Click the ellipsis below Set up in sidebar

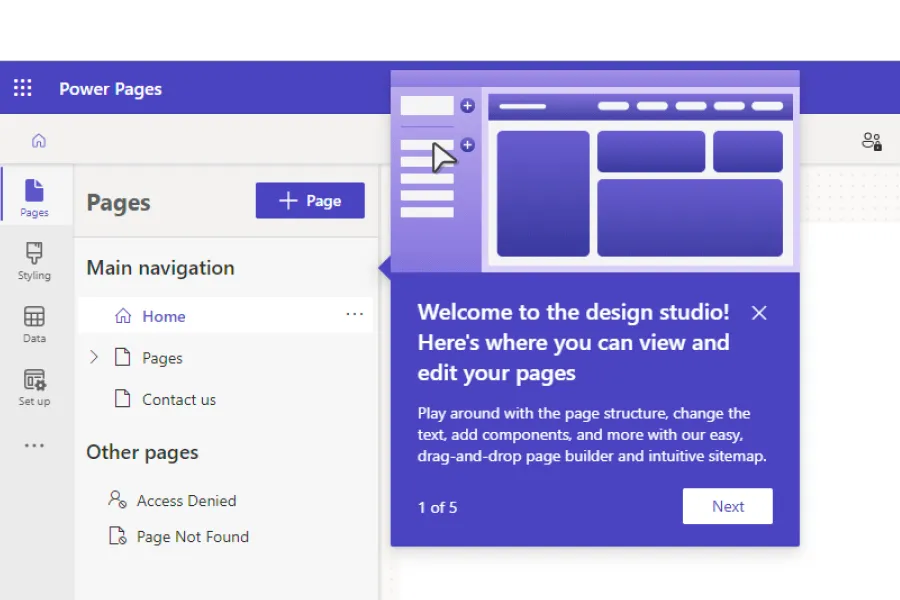[x=34, y=445]
